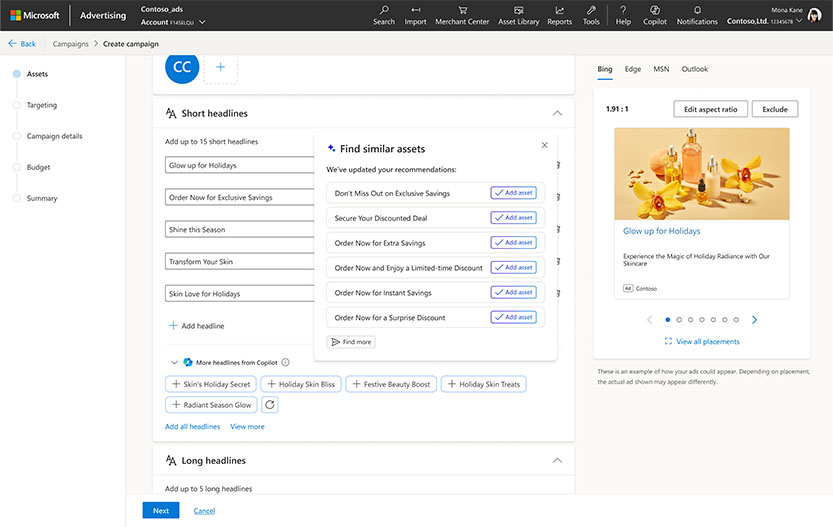This screenshot has width=833, height=527.
Task: Open the Asset Library
Action: click(x=518, y=15)
